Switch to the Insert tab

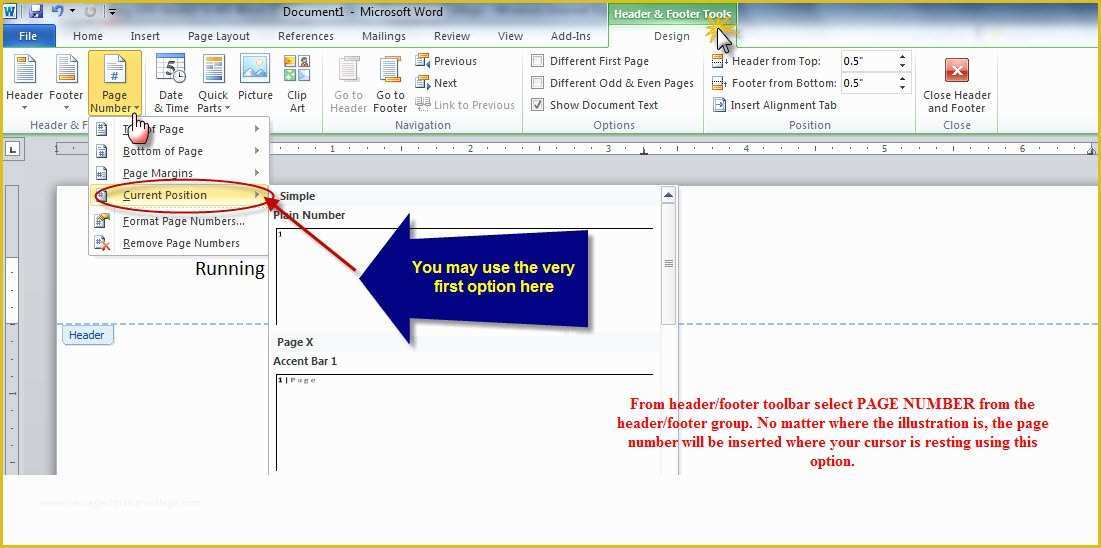tap(145, 36)
